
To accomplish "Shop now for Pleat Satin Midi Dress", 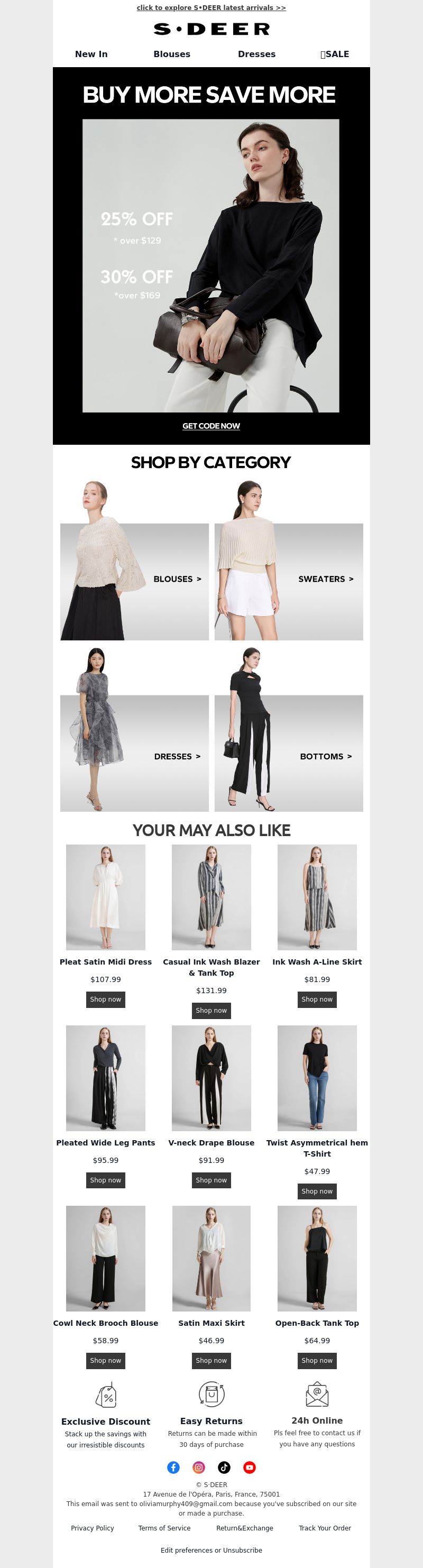I will [x=106, y=1000].
